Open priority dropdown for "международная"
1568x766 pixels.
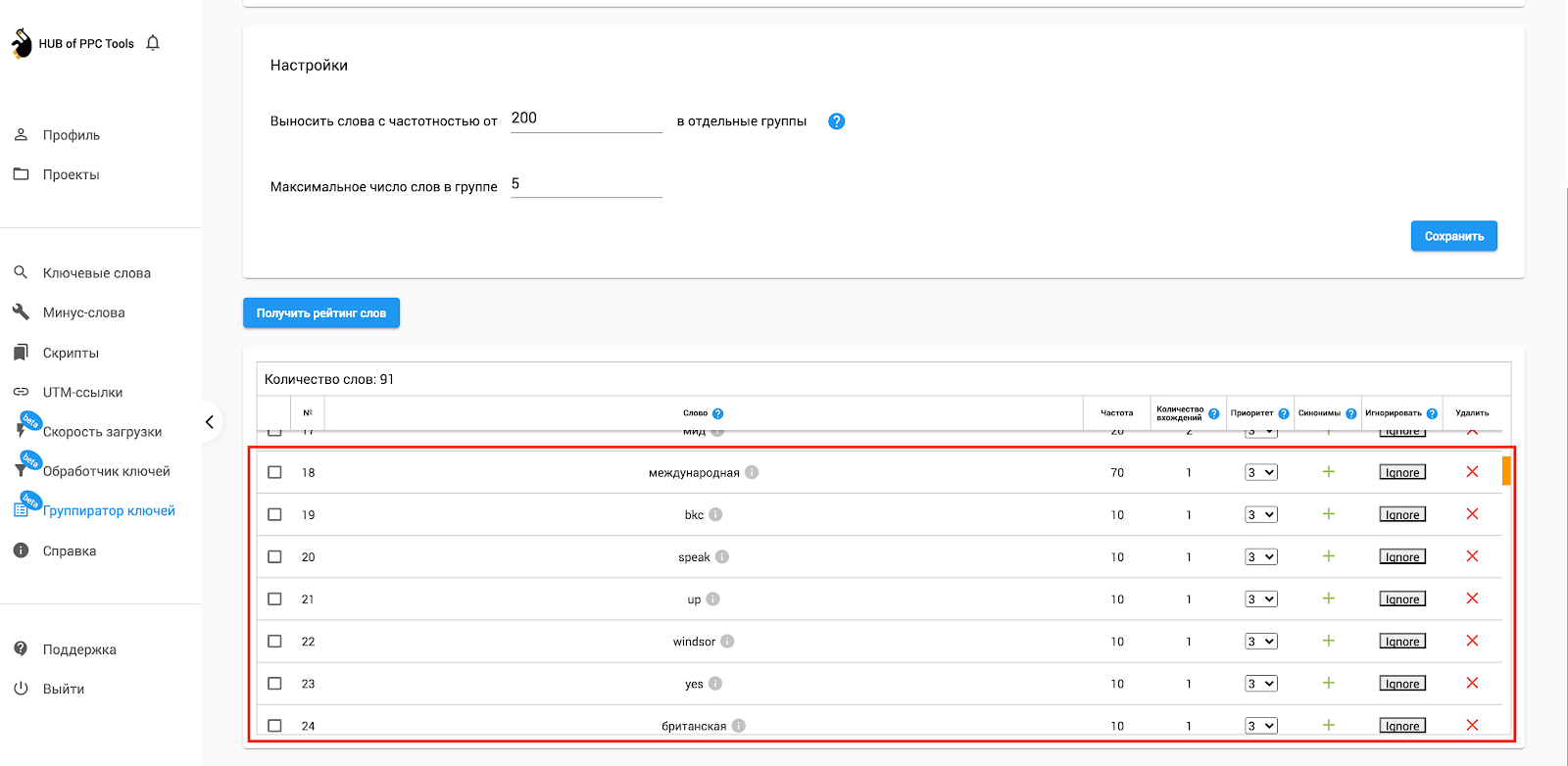tap(1261, 472)
